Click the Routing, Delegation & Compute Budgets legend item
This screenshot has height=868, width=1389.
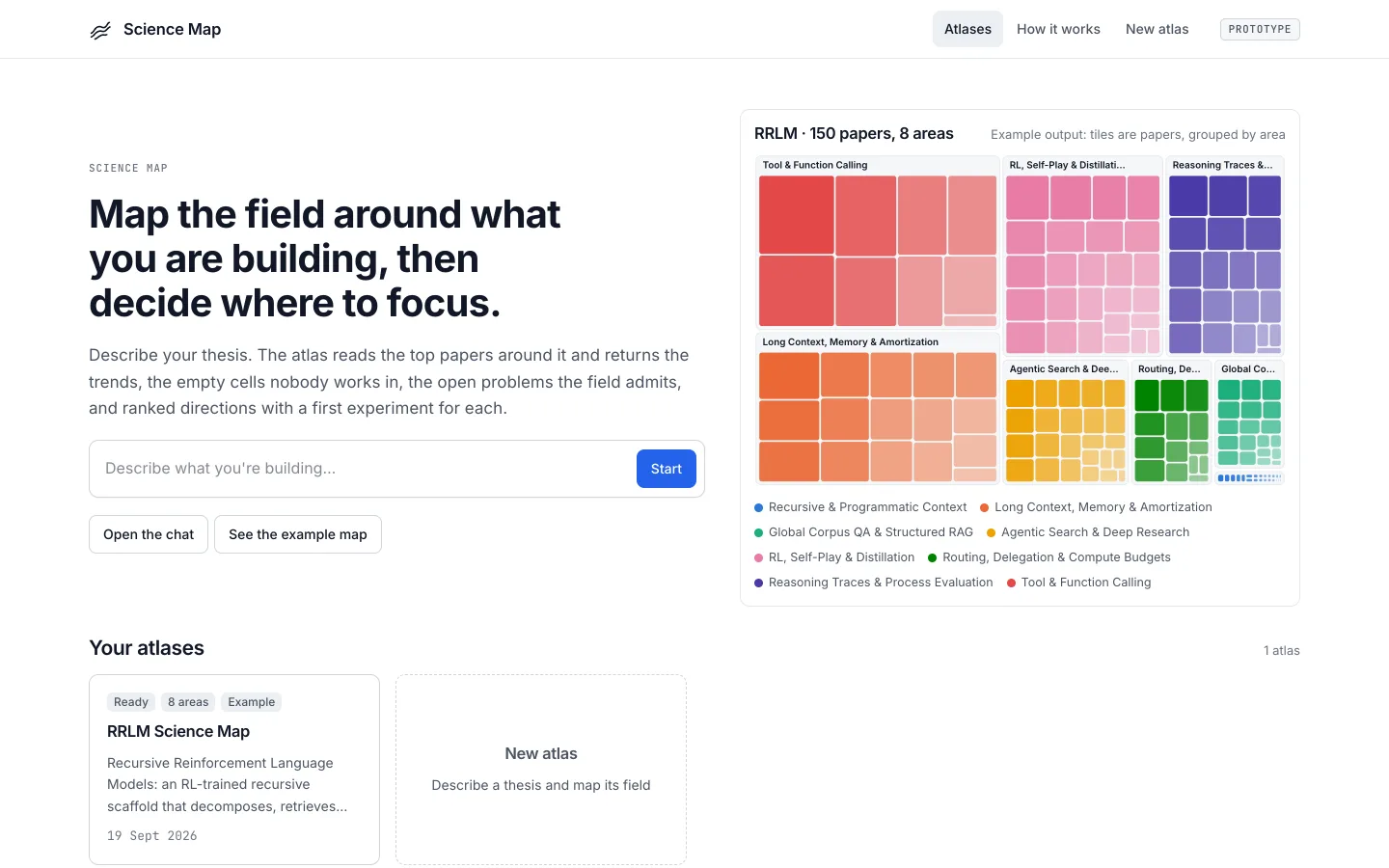pos(1049,557)
